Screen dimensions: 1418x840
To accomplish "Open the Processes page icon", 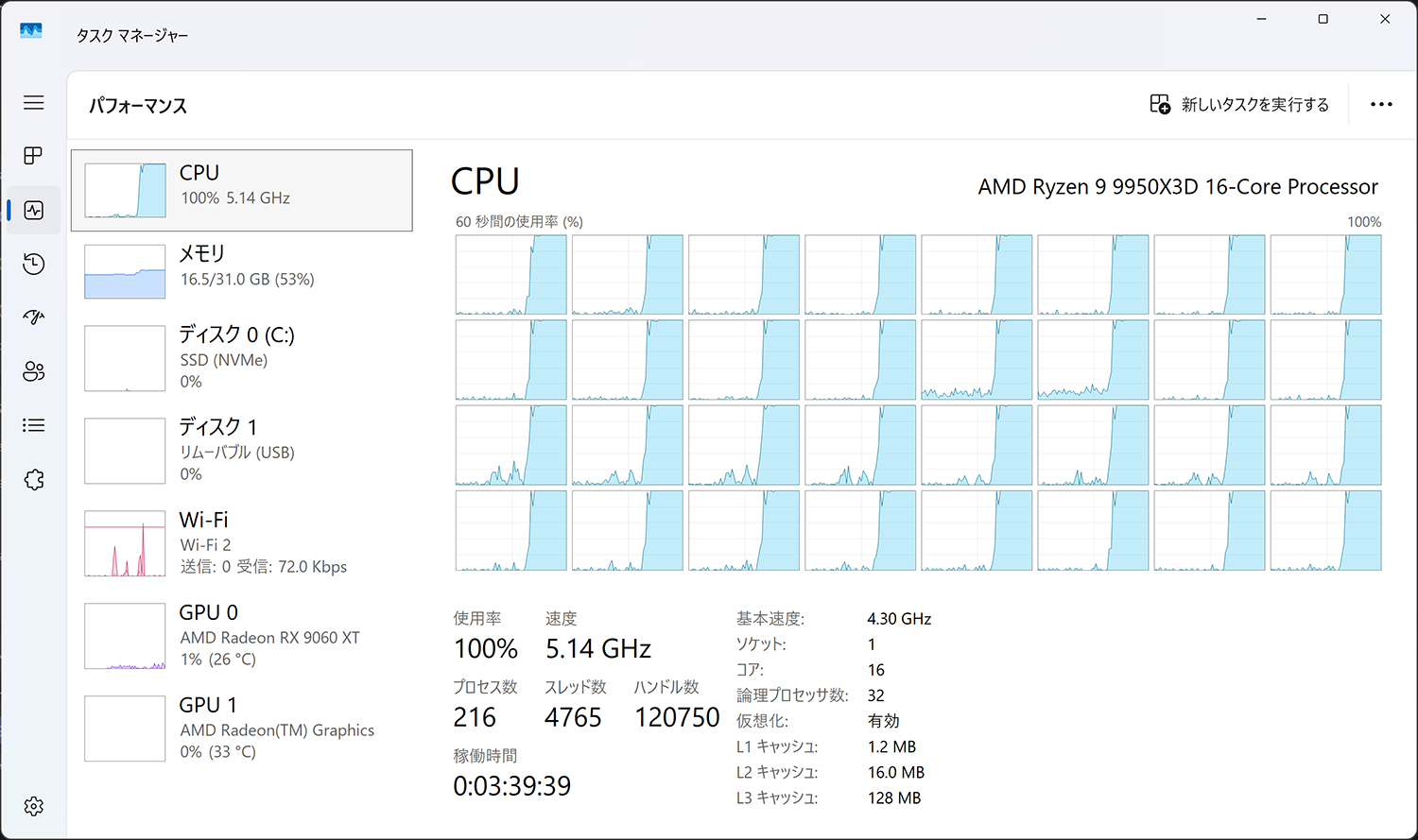I will [34, 156].
